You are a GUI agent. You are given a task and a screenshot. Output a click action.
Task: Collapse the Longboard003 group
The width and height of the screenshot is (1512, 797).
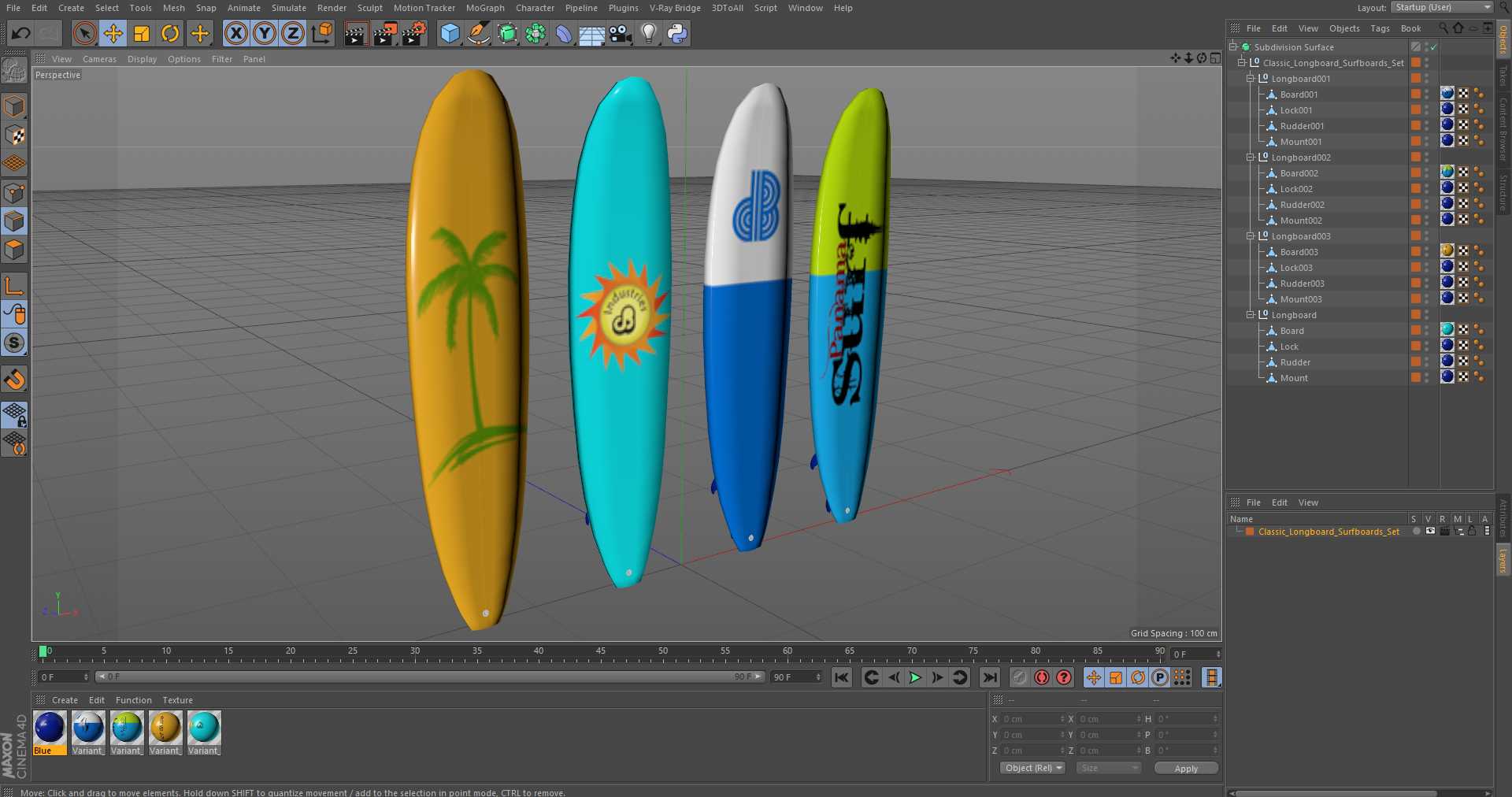[1250, 235]
